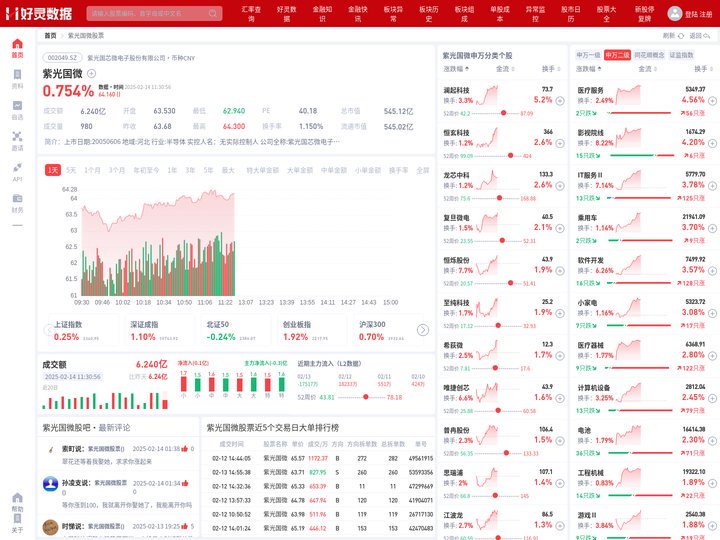Like the 2025-02-14 01:38 comment thumbs-up

(185, 449)
